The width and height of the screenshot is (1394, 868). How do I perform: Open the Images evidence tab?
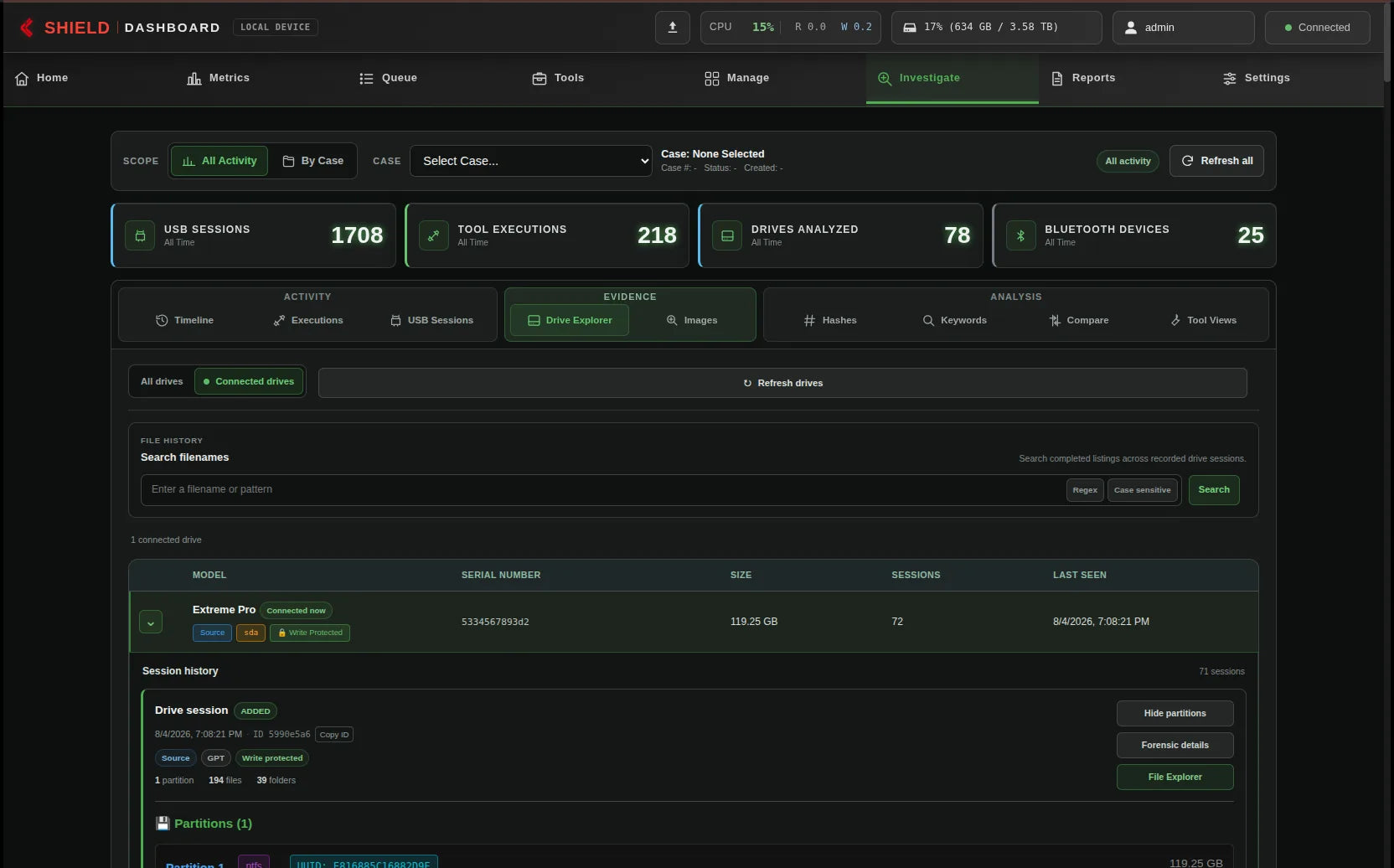point(692,320)
